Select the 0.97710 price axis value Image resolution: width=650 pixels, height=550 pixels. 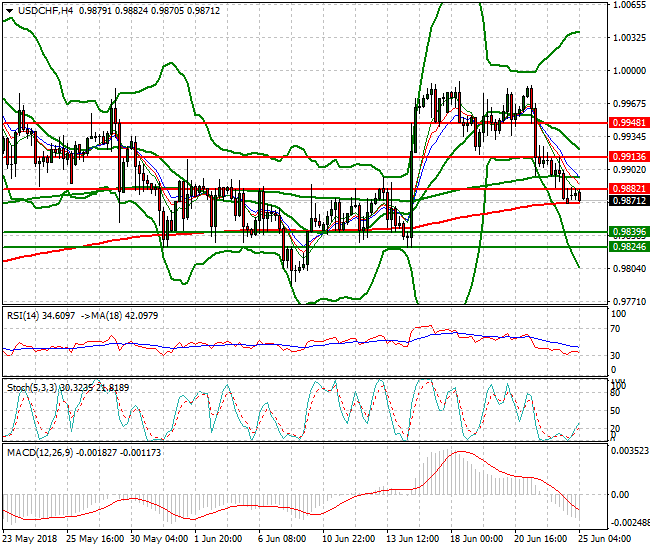click(629, 301)
